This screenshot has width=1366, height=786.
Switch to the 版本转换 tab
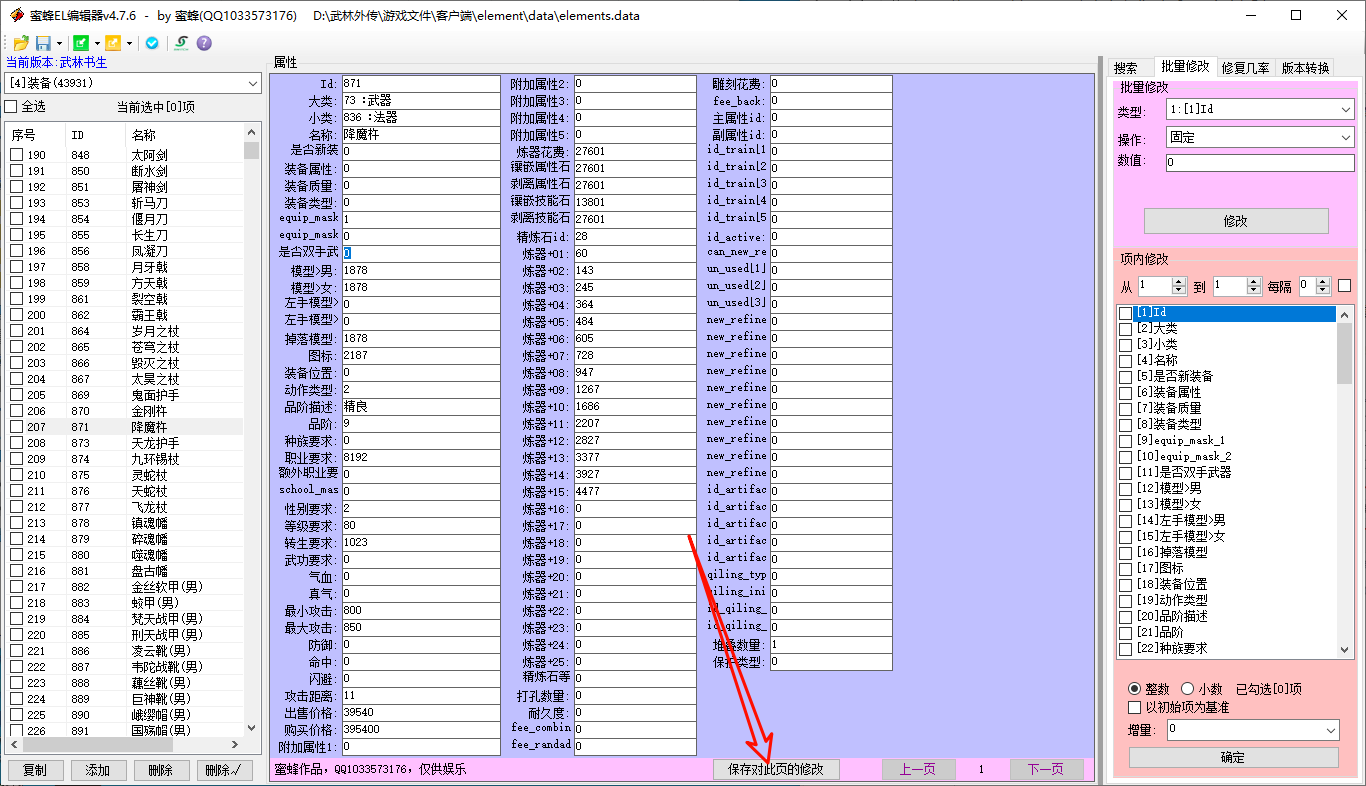pyautogui.click(x=1305, y=68)
